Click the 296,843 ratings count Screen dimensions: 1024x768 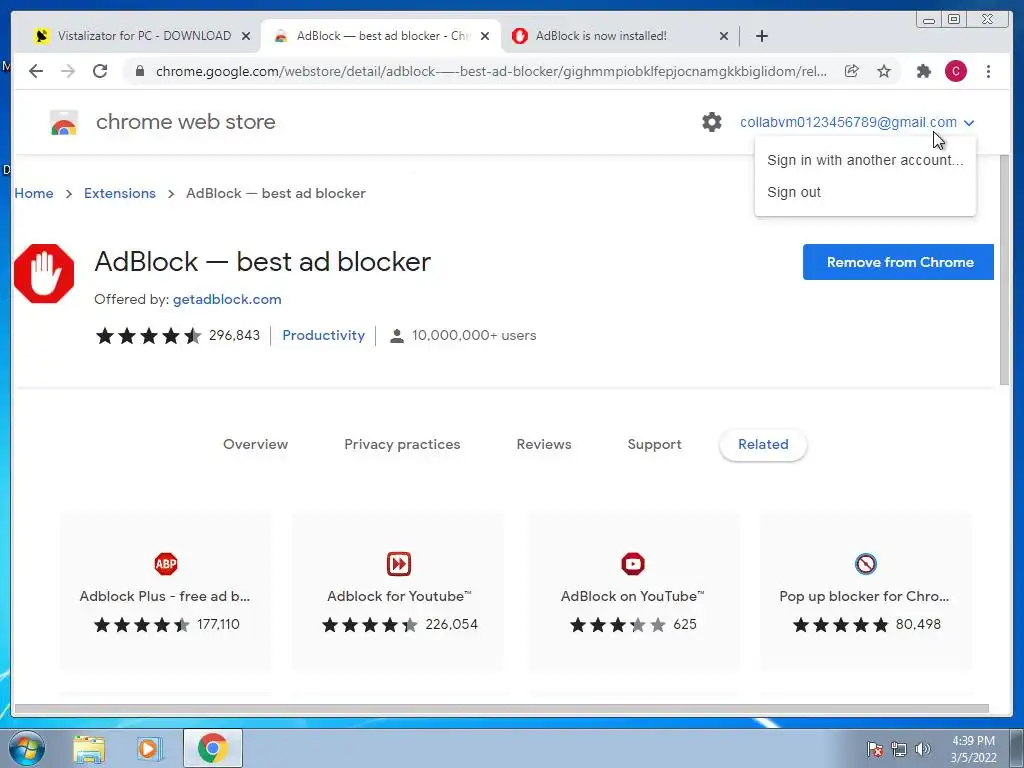click(234, 335)
